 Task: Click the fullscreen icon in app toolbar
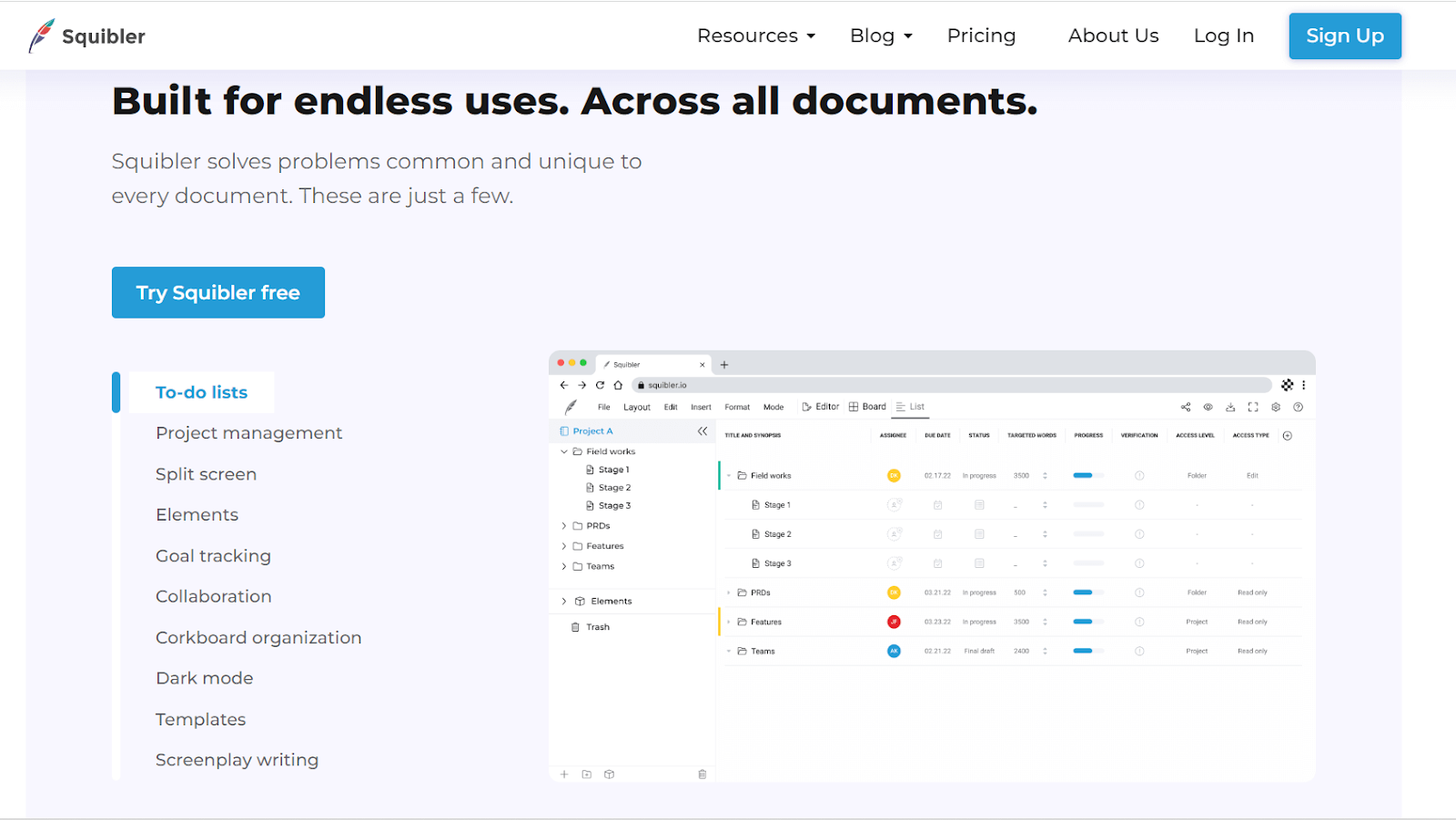click(x=1253, y=407)
